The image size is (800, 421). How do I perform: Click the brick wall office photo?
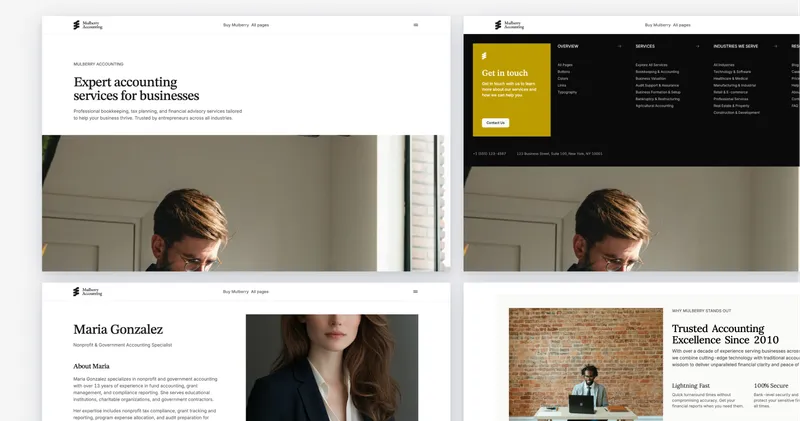[x=586, y=364]
